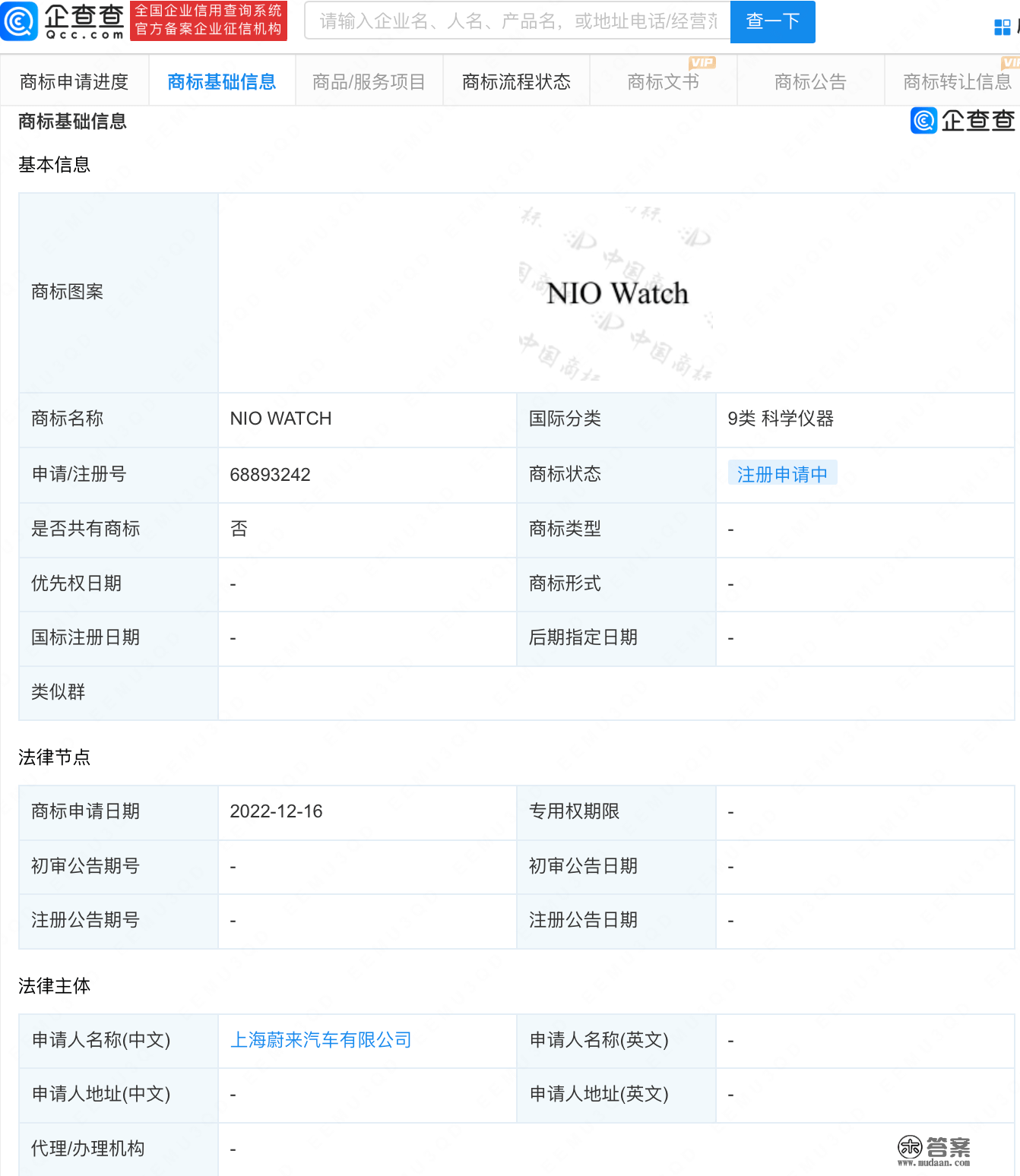Click the 查一下 search button

pyautogui.click(x=773, y=21)
